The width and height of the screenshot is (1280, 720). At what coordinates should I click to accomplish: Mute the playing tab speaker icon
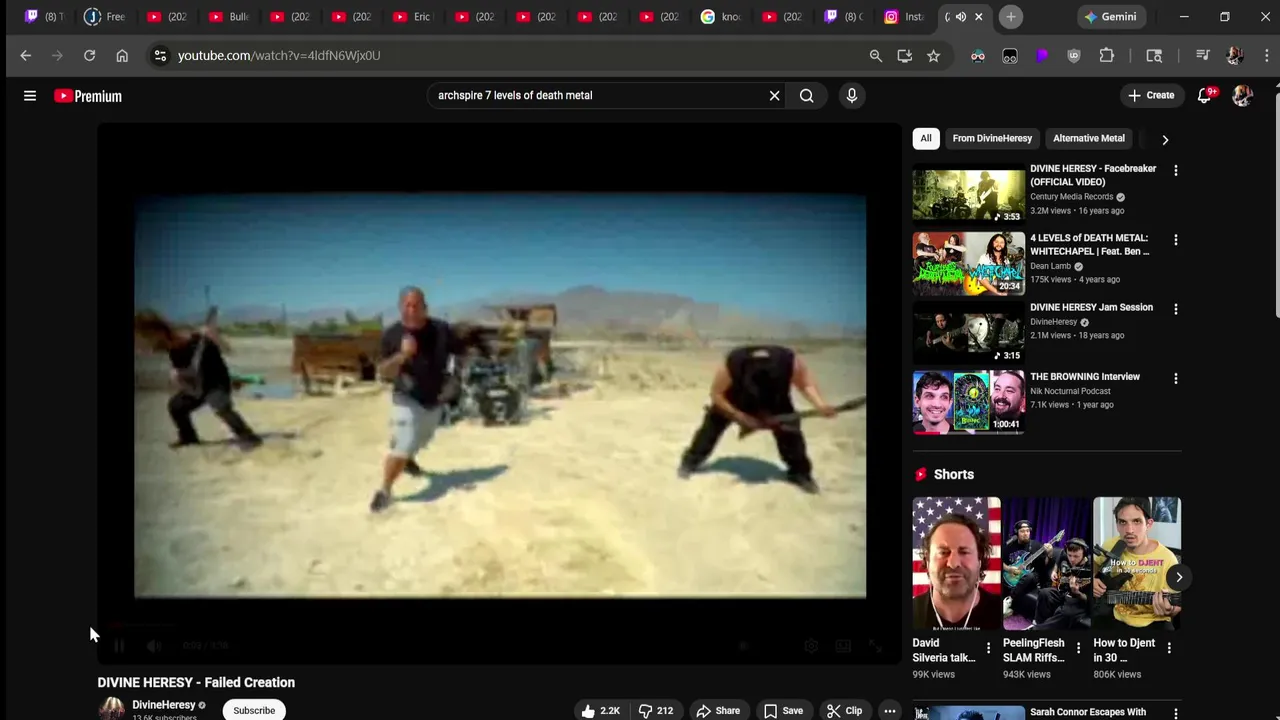point(961,17)
